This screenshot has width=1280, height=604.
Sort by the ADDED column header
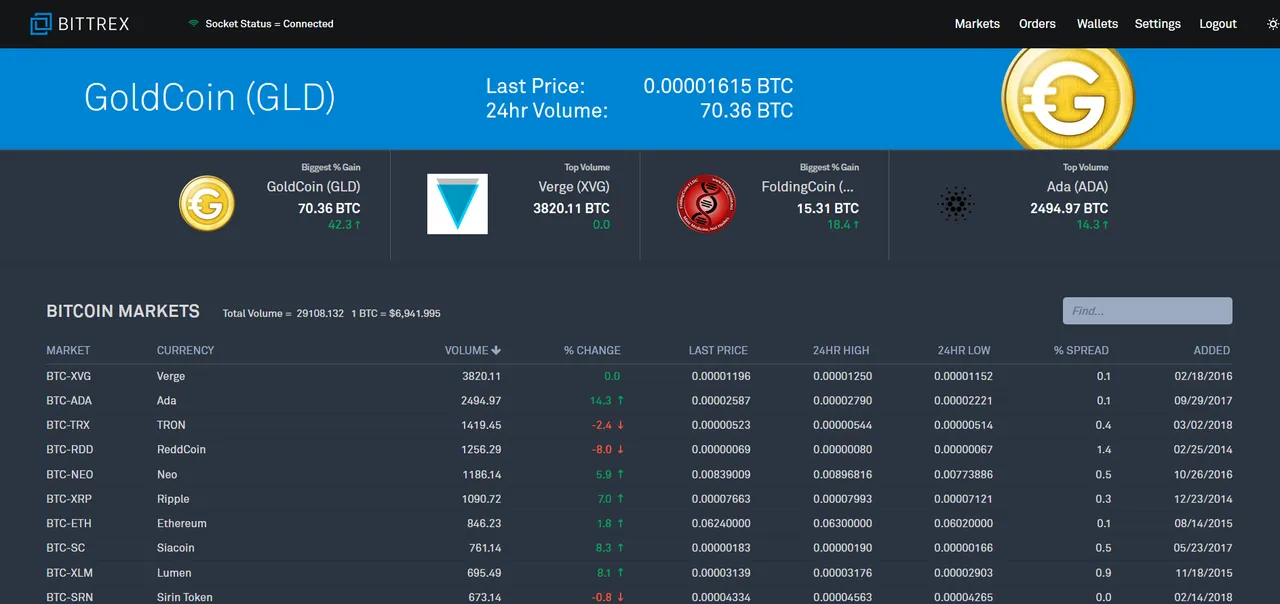click(x=1212, y=351)
